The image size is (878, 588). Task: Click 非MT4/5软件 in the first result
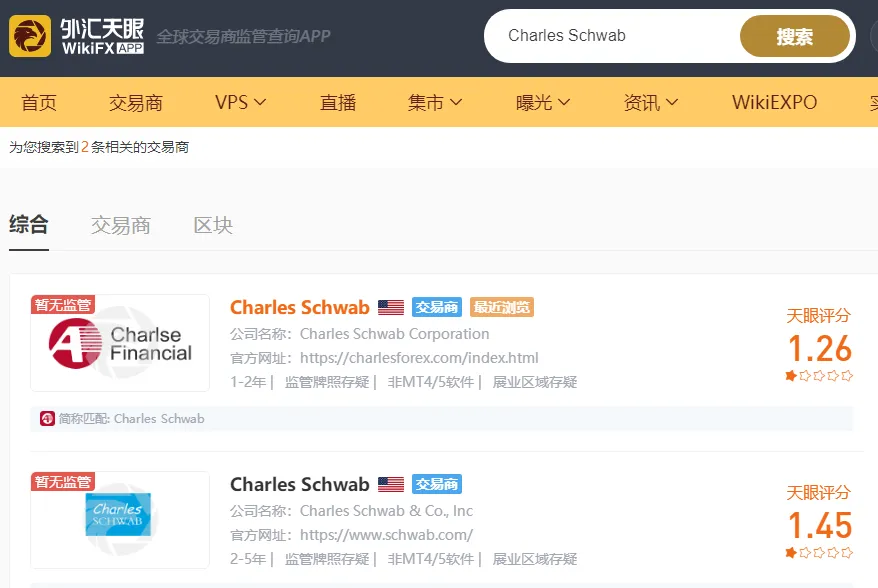(431, 382)
